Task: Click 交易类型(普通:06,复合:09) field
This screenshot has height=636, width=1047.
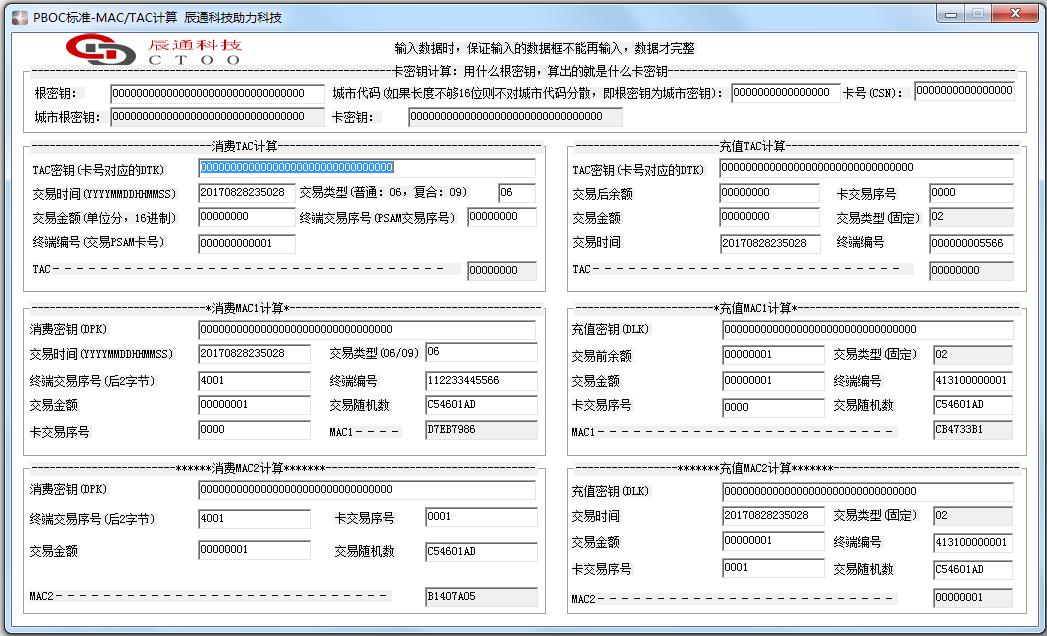Action: point(517,193)
